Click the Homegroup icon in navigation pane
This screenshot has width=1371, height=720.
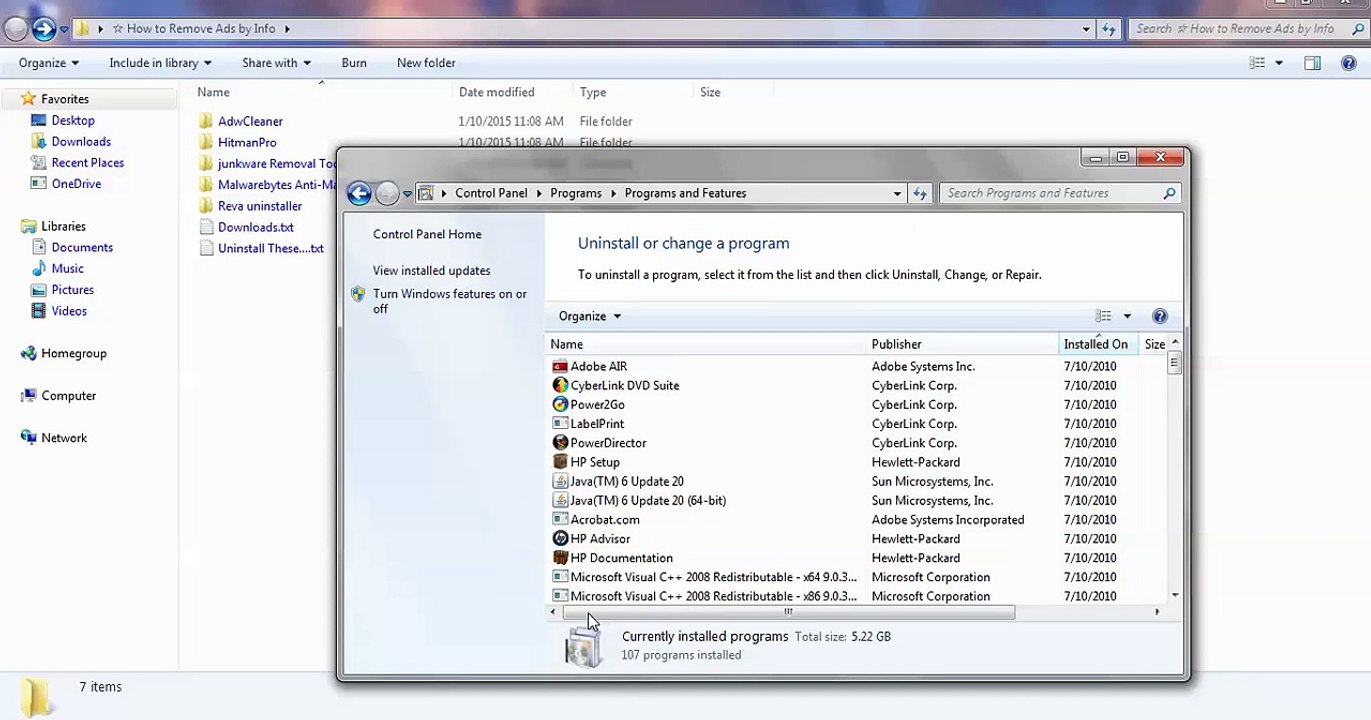tap(28, 353)
